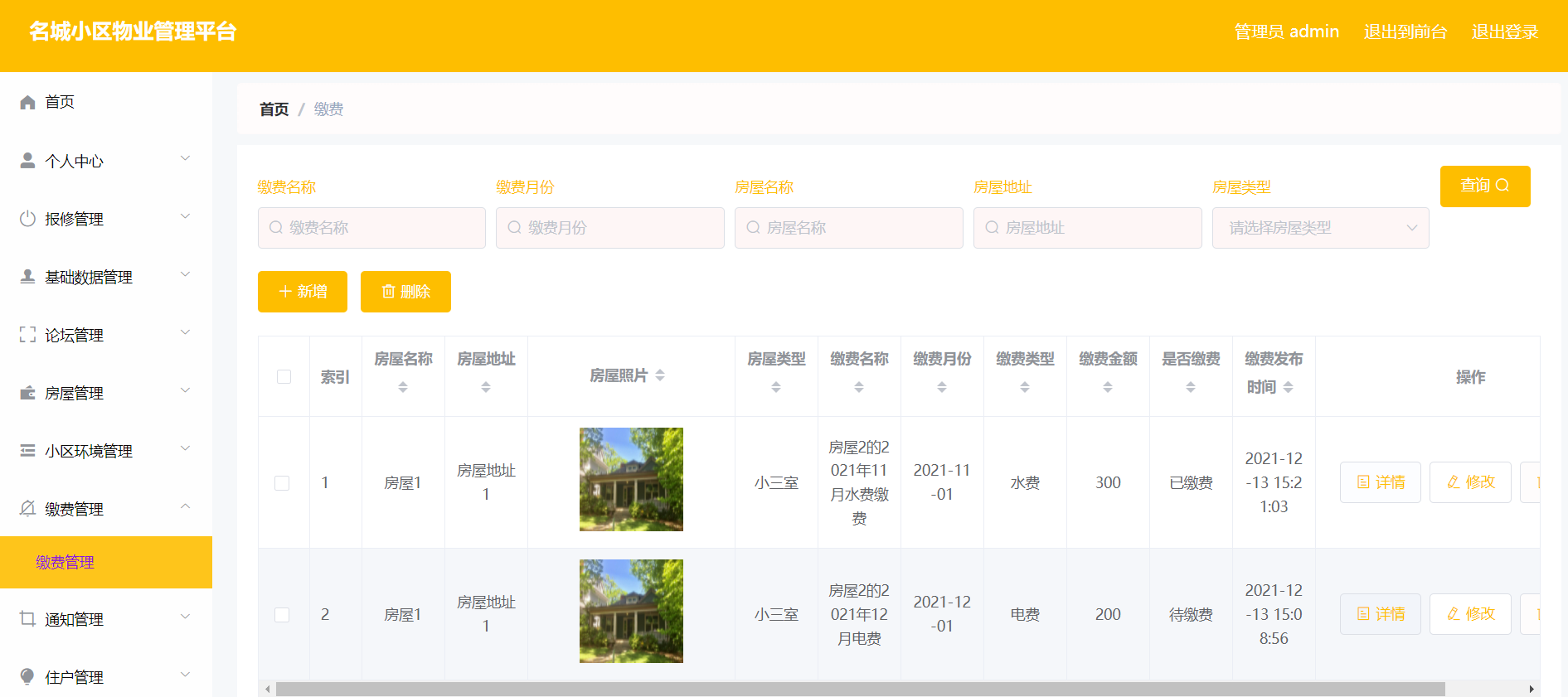This screenshot has height=697, width=1568.
Task: Click the wallet icon beside 房屋管理
Action: [27, 392]
